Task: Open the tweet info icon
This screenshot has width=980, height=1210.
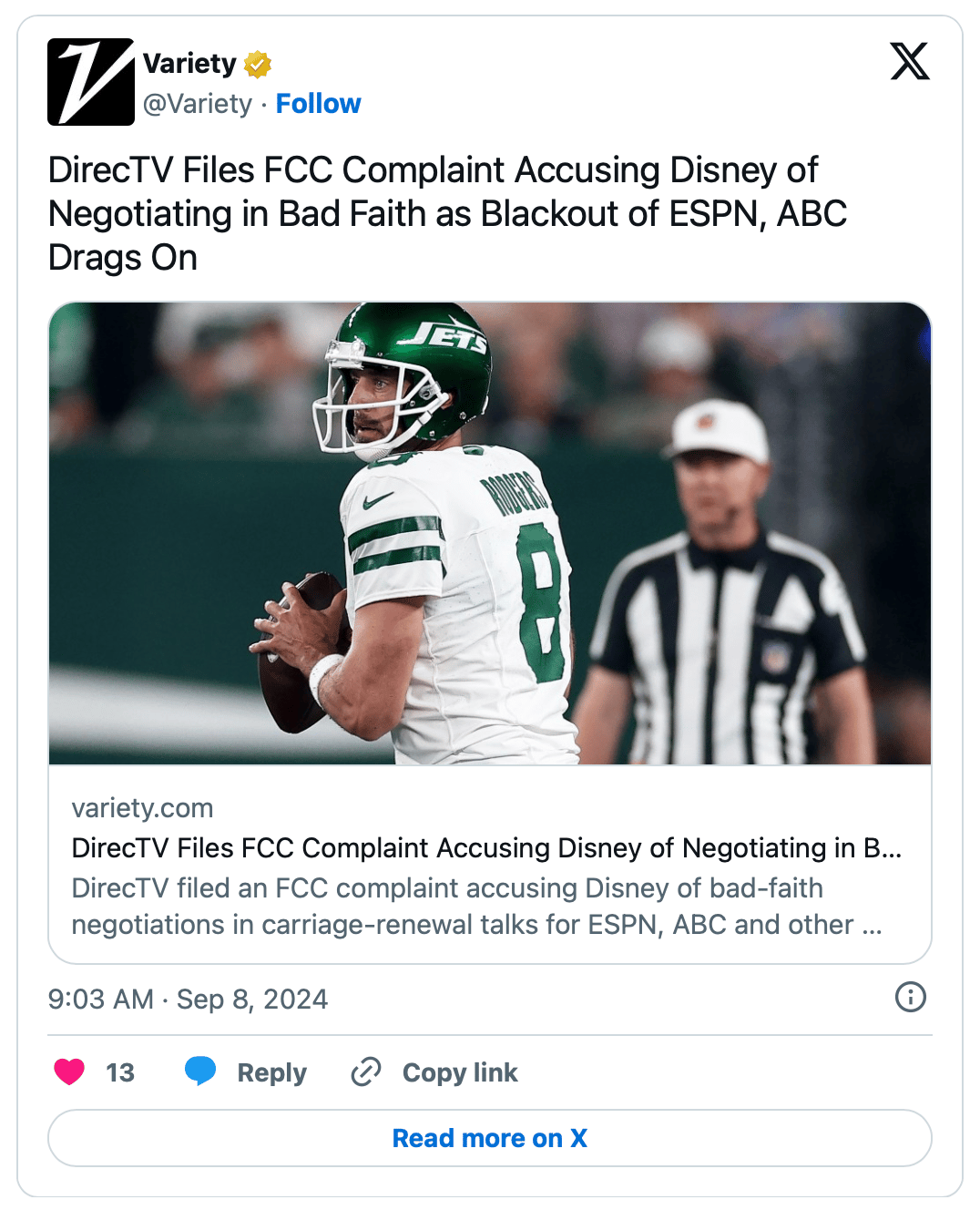Action: click(x=910, y=997)
